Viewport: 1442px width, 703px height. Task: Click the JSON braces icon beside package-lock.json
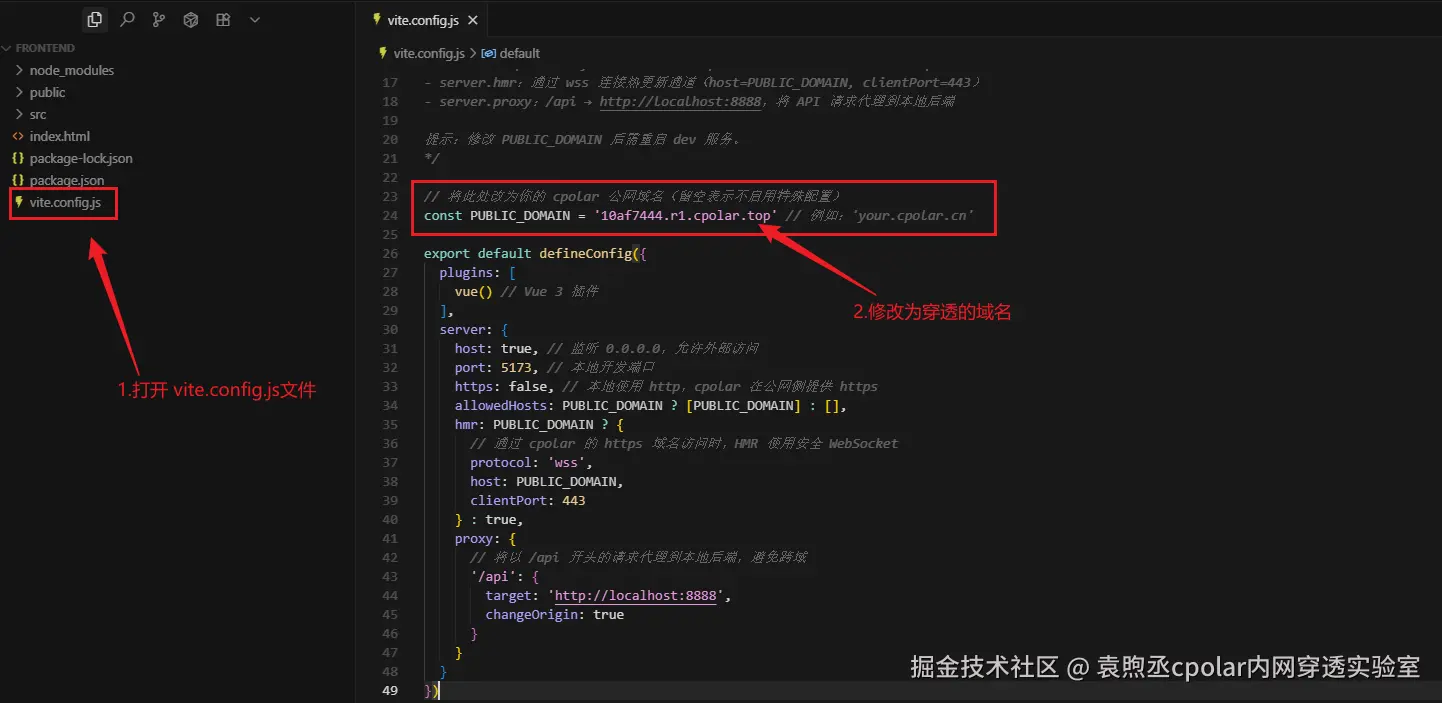(x=18, y=158)
